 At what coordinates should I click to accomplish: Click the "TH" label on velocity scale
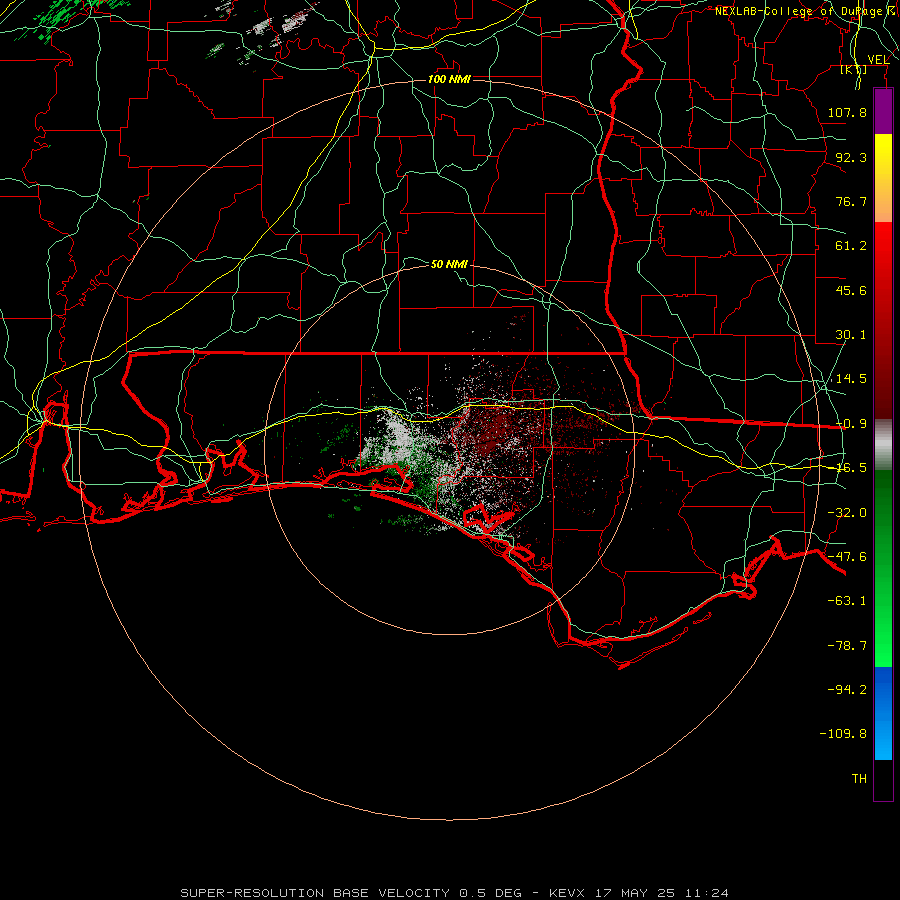point(859,779)
